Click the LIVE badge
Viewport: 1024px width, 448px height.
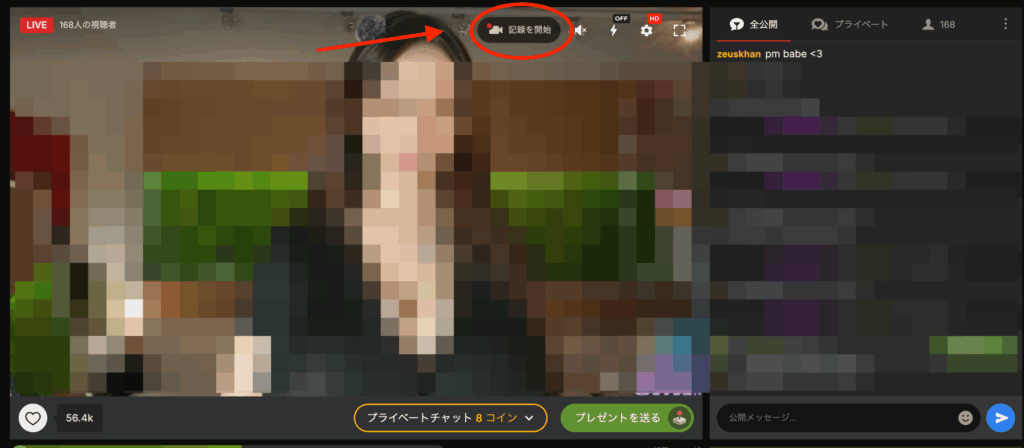(37, 25)
